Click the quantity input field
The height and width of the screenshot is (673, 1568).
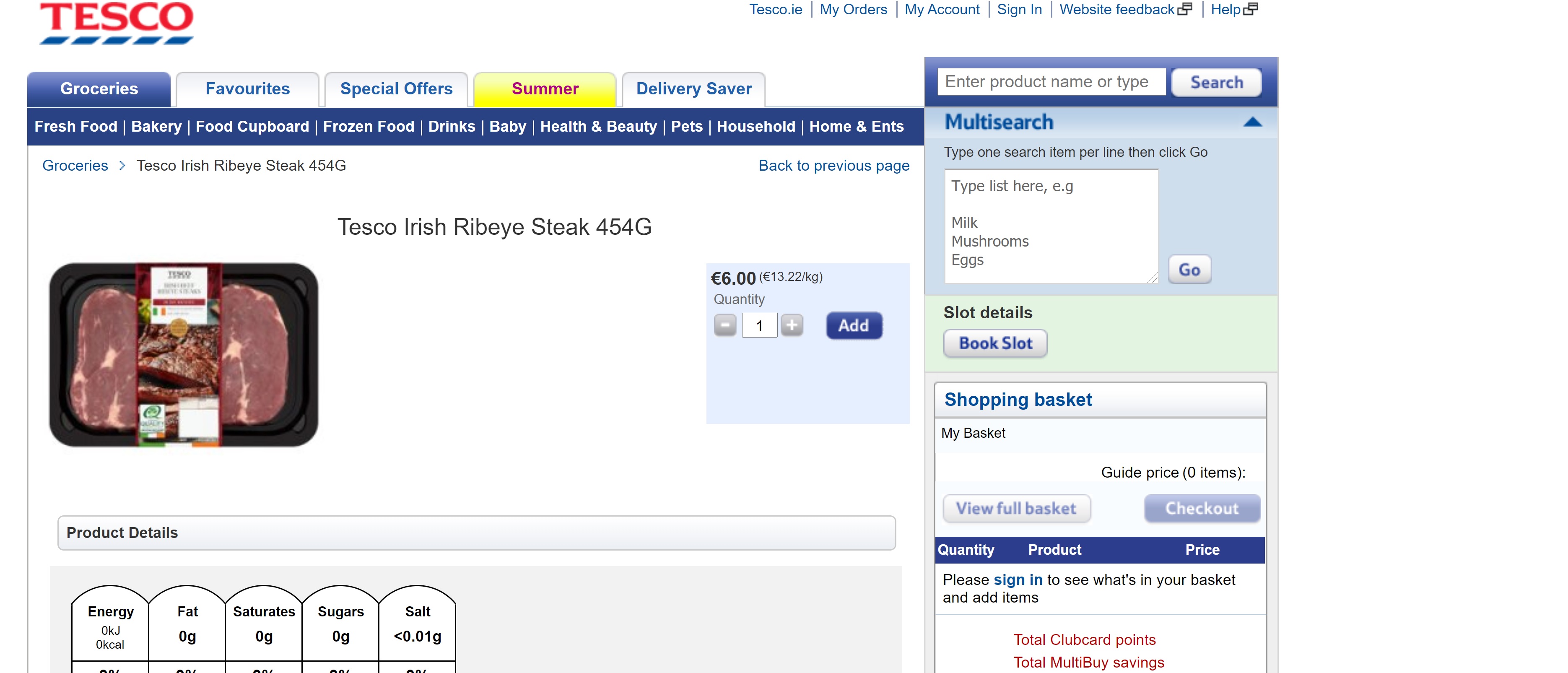(759, 325)
